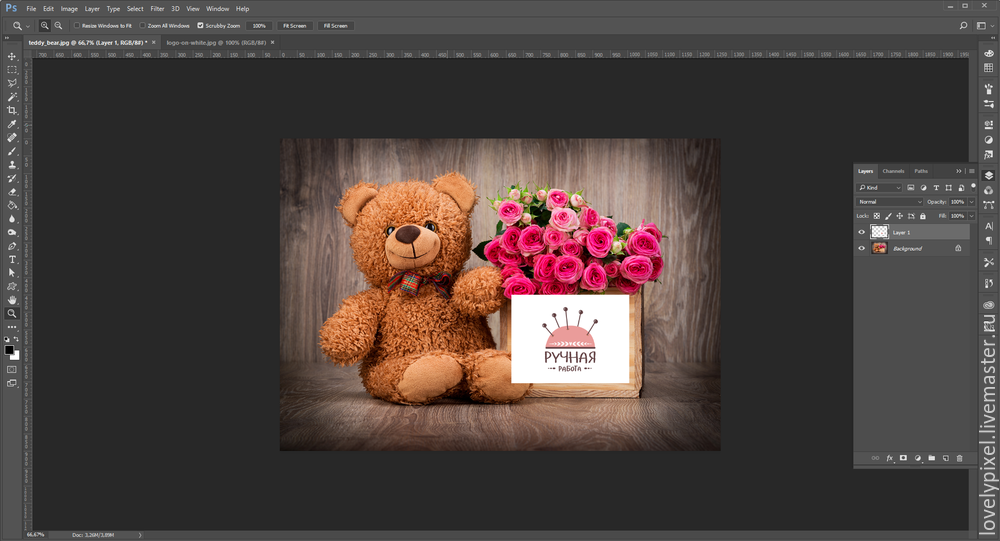Click the foreground color swatch
Screen dimensions: 1000x541
coord(9,350)
